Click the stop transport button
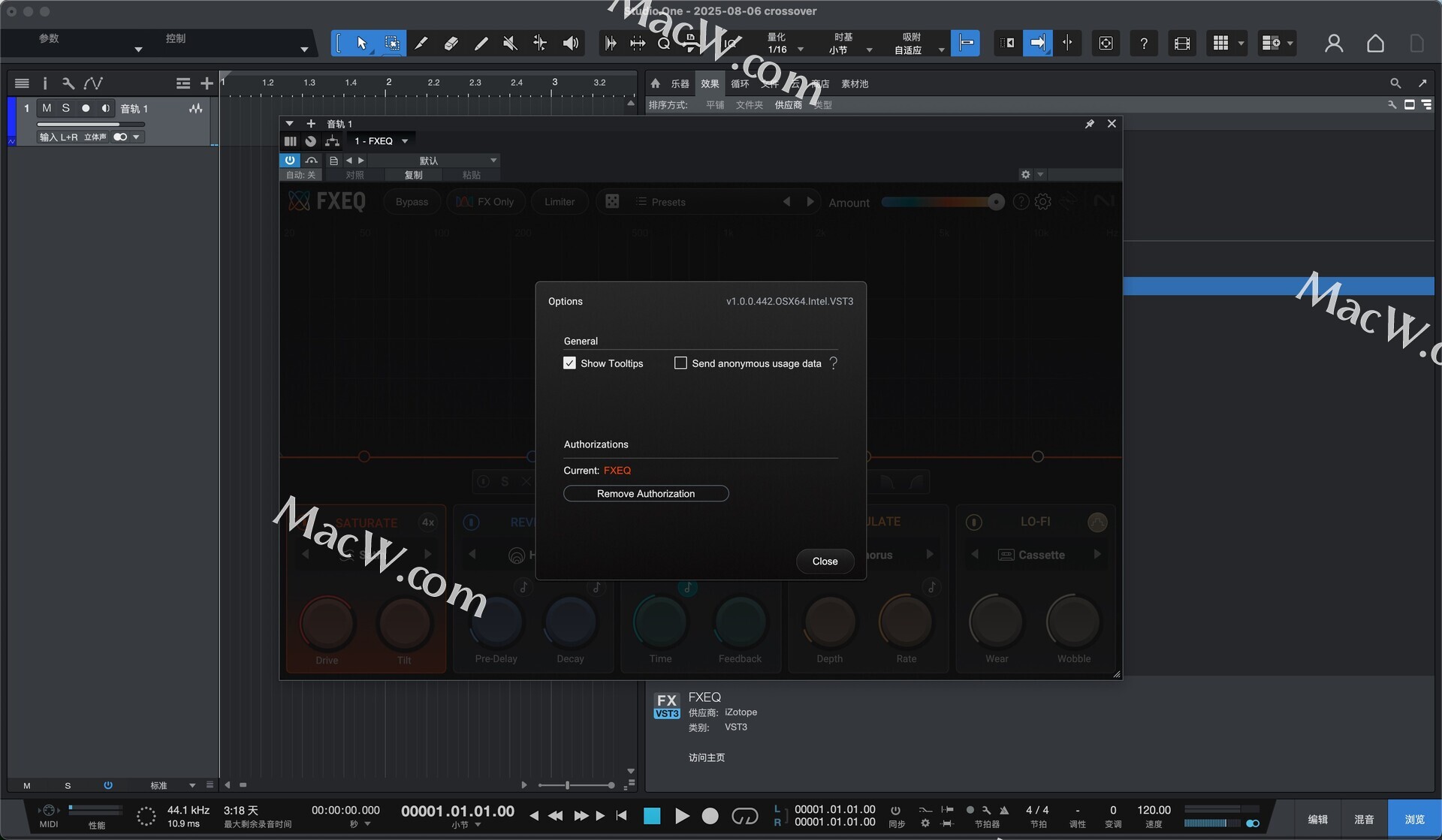 (652, 816)
